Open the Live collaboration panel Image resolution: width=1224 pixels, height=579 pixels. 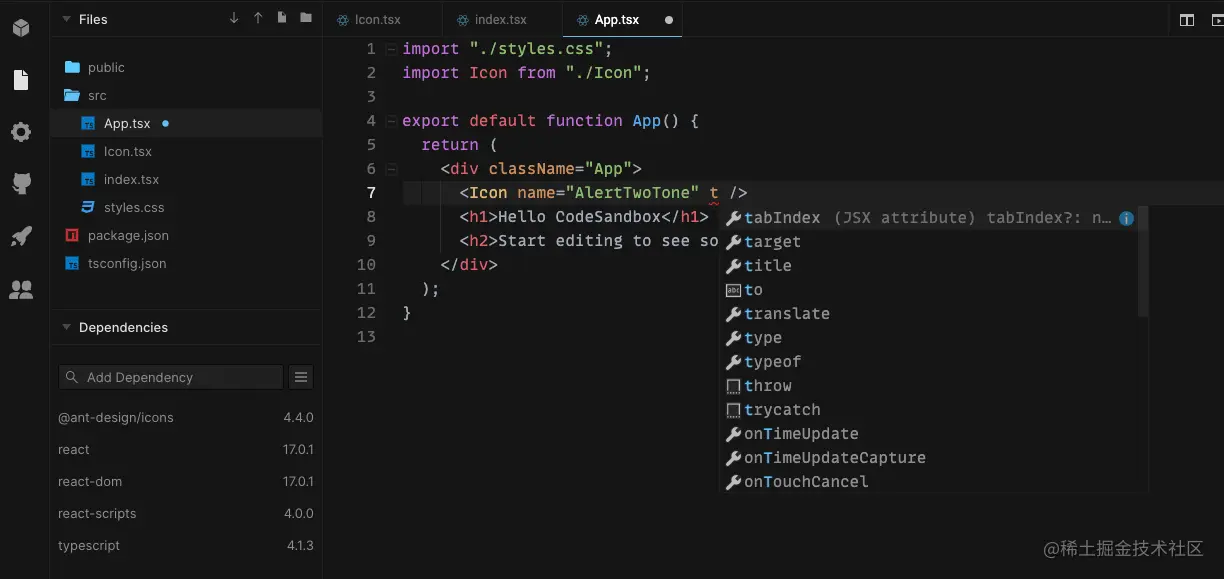point(22,288)
